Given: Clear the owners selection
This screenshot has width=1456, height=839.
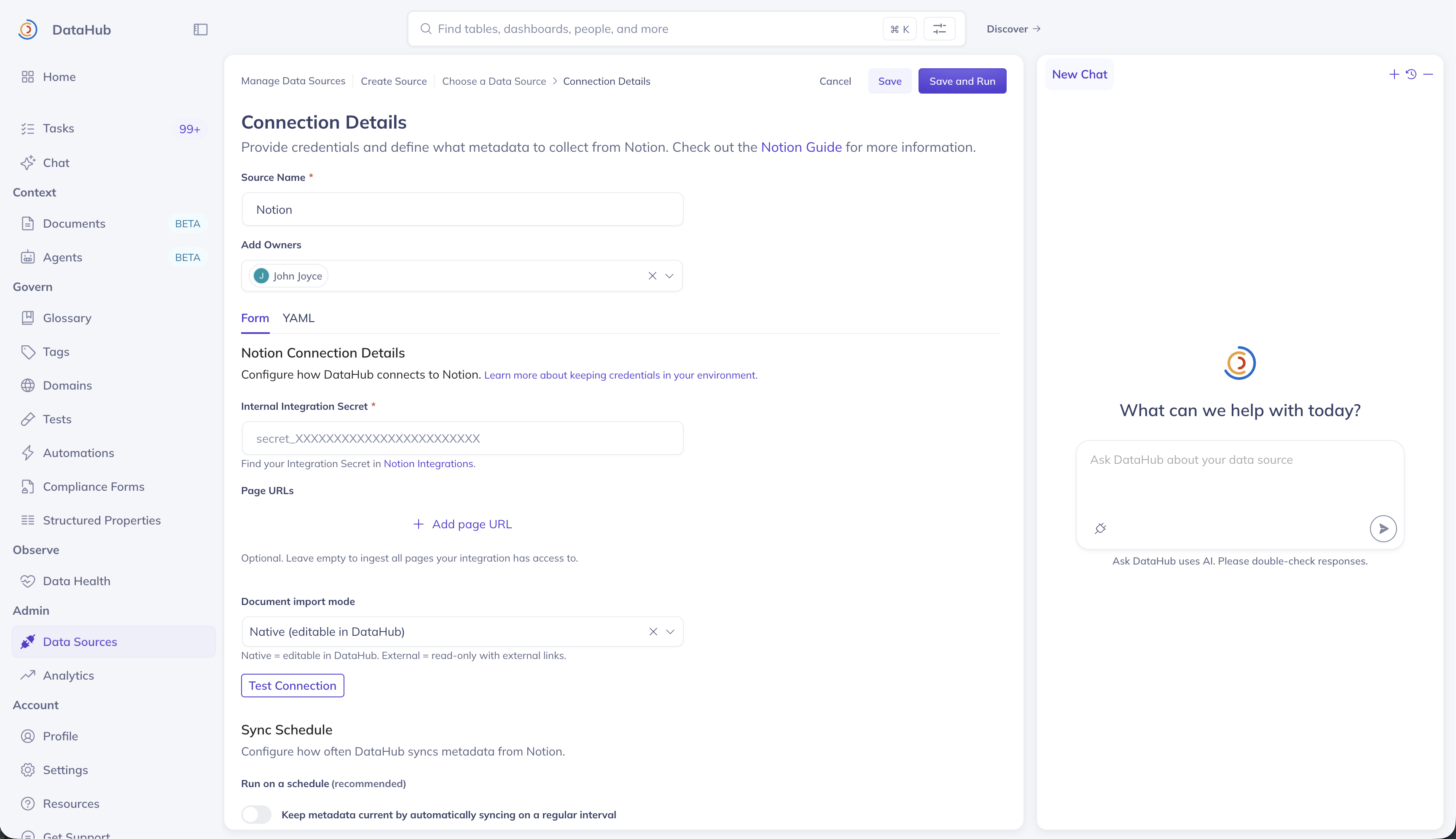Looking at the screenshot, I should pyautogui.click(x=652, y=276).
